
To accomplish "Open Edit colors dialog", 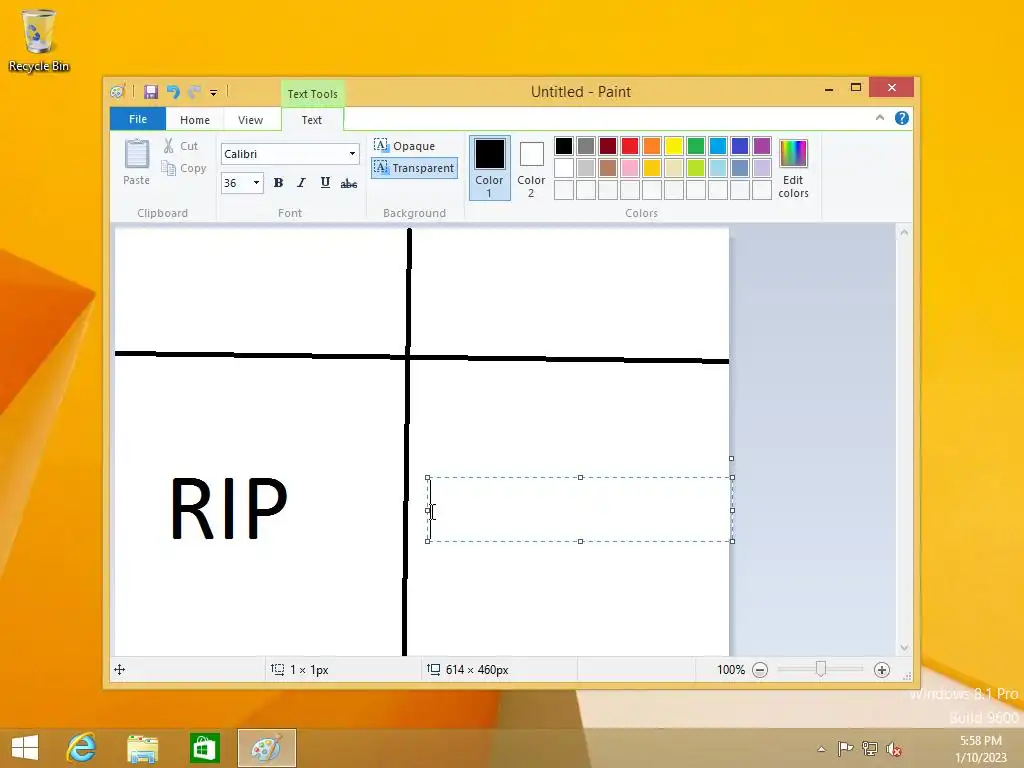I will tap(793, 168).
